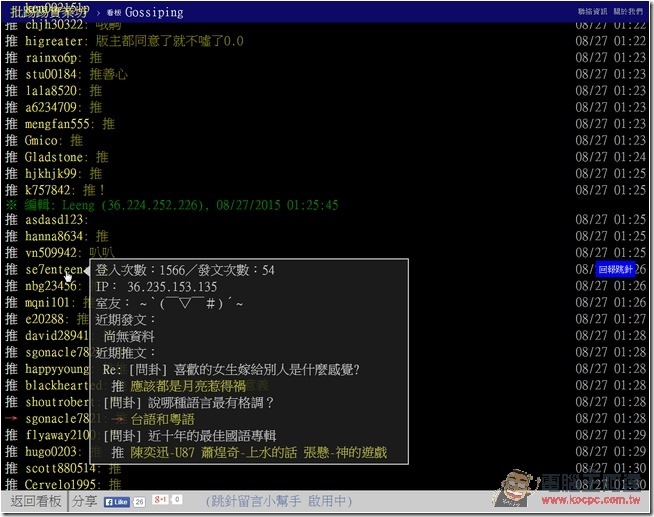654x517 pixels.
Task: Click the 室友 line in the popup
Action: [x=169, y=304]
